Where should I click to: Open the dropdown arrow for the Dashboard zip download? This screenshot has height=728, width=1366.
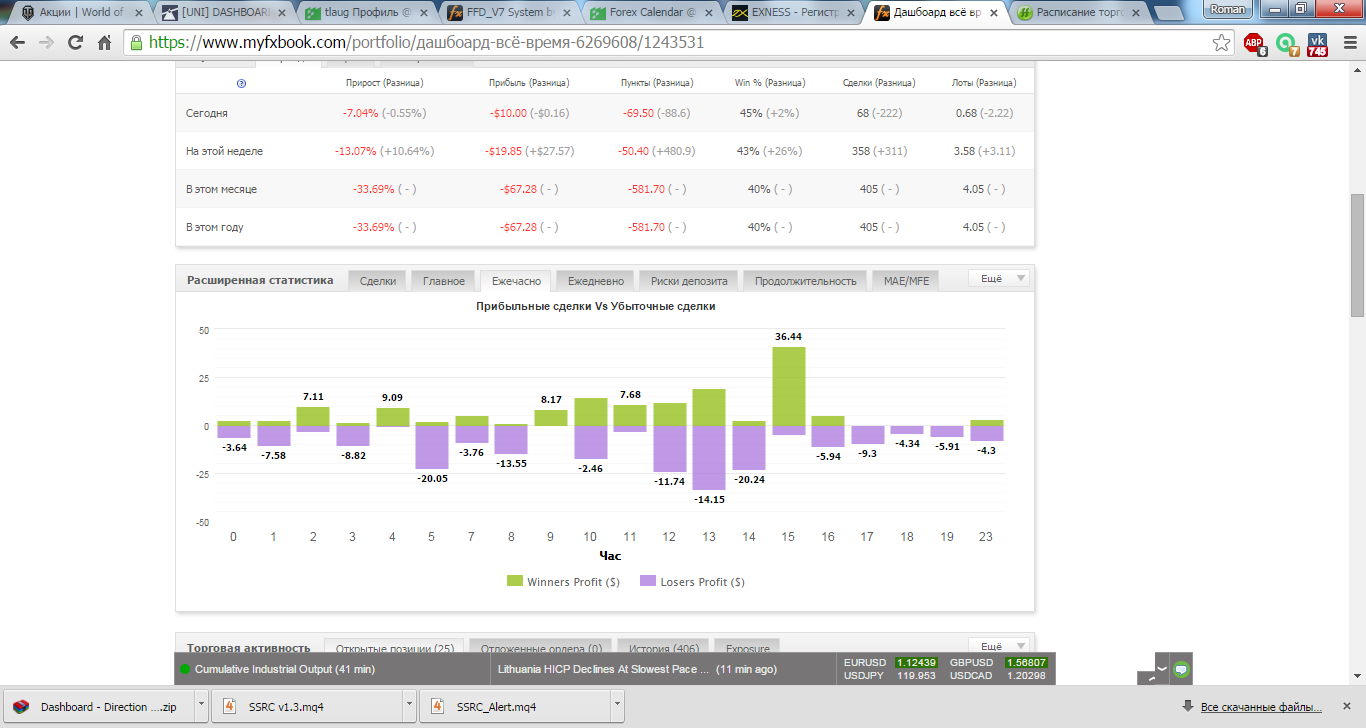click(x=201, y=706)
